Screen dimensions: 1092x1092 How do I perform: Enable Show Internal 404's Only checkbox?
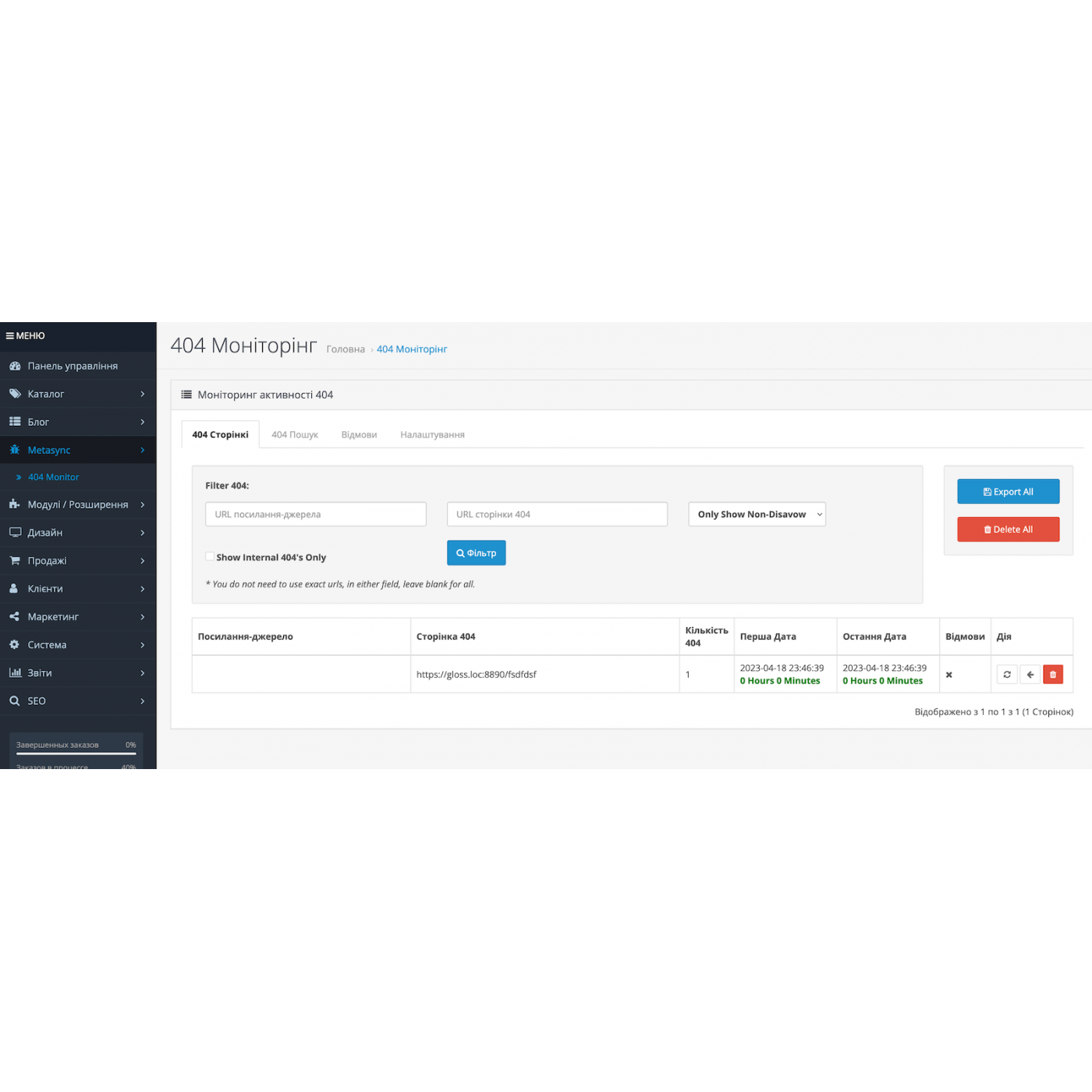[210, 557]
